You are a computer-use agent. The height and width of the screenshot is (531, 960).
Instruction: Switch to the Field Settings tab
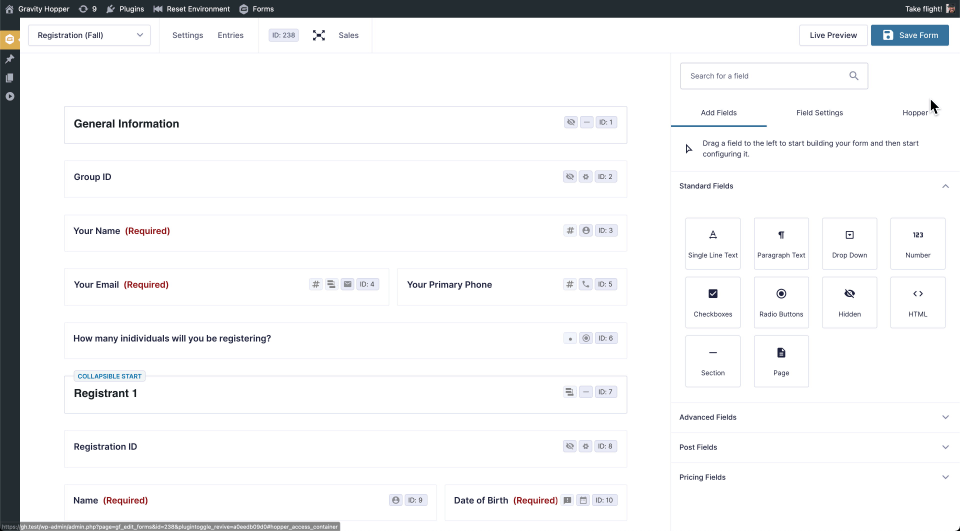click(x=819, y=113)
